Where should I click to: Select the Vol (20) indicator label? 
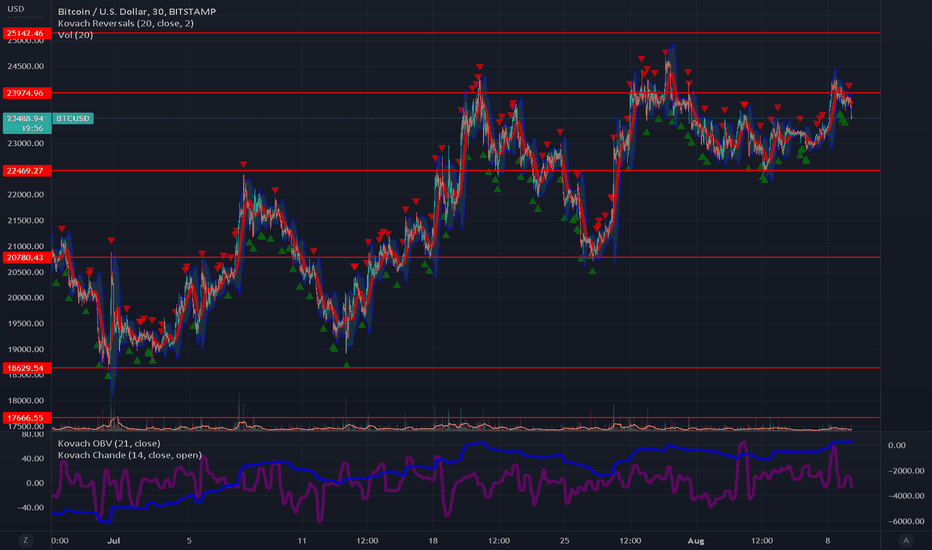pyautogui.click(x=75, y=35)
